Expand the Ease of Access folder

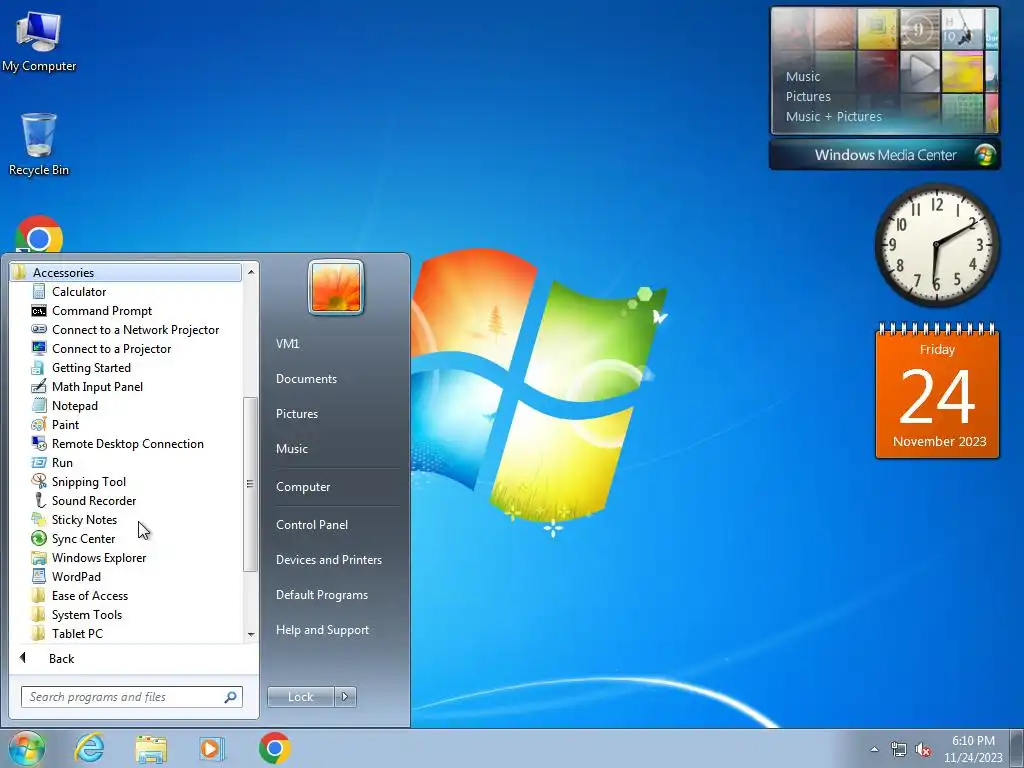pos(89,595)
